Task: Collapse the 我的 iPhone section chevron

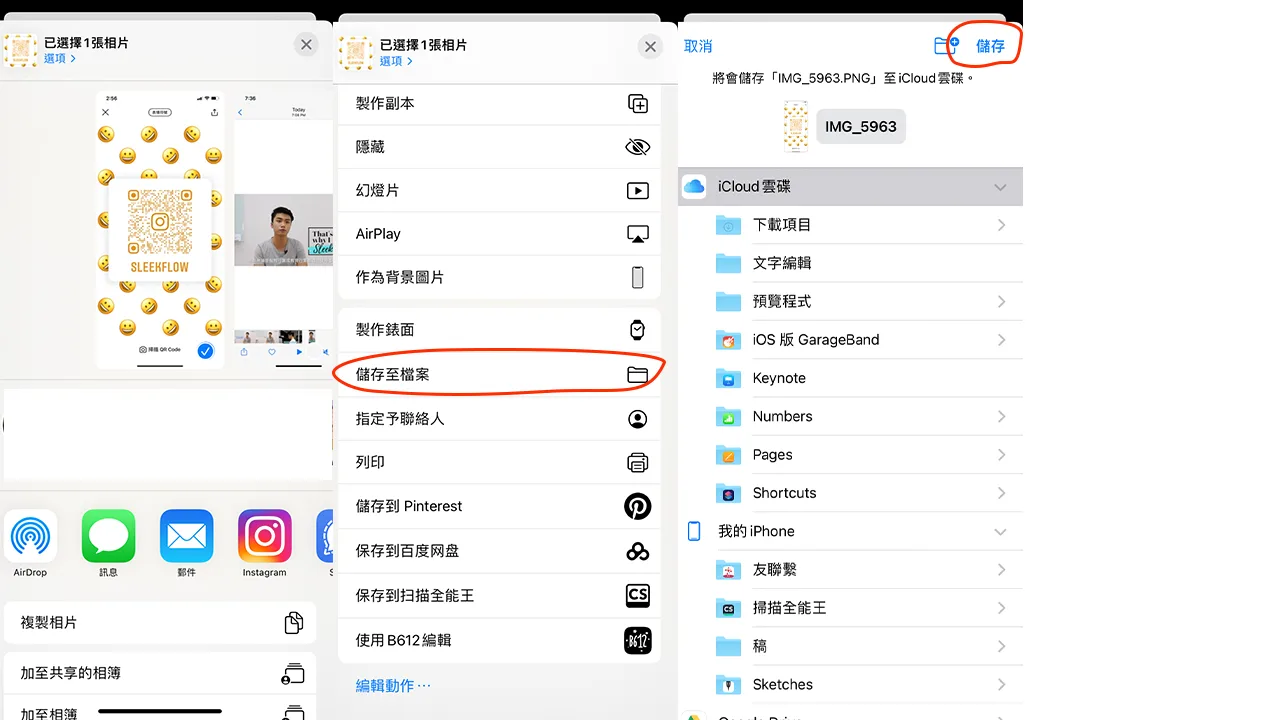Action: [1000, 532]
